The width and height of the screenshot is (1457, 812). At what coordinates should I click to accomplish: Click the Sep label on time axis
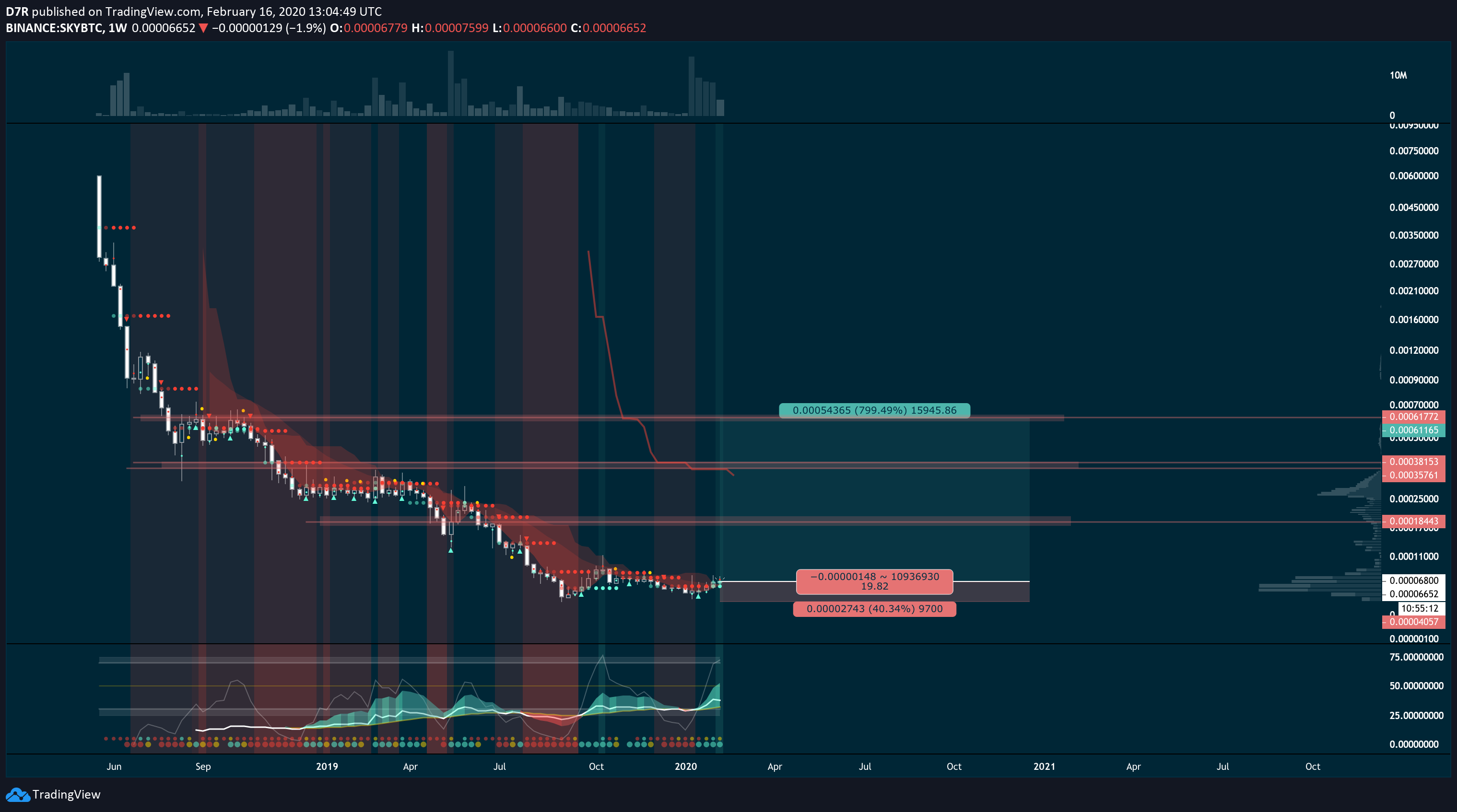[x=202, y=767]
